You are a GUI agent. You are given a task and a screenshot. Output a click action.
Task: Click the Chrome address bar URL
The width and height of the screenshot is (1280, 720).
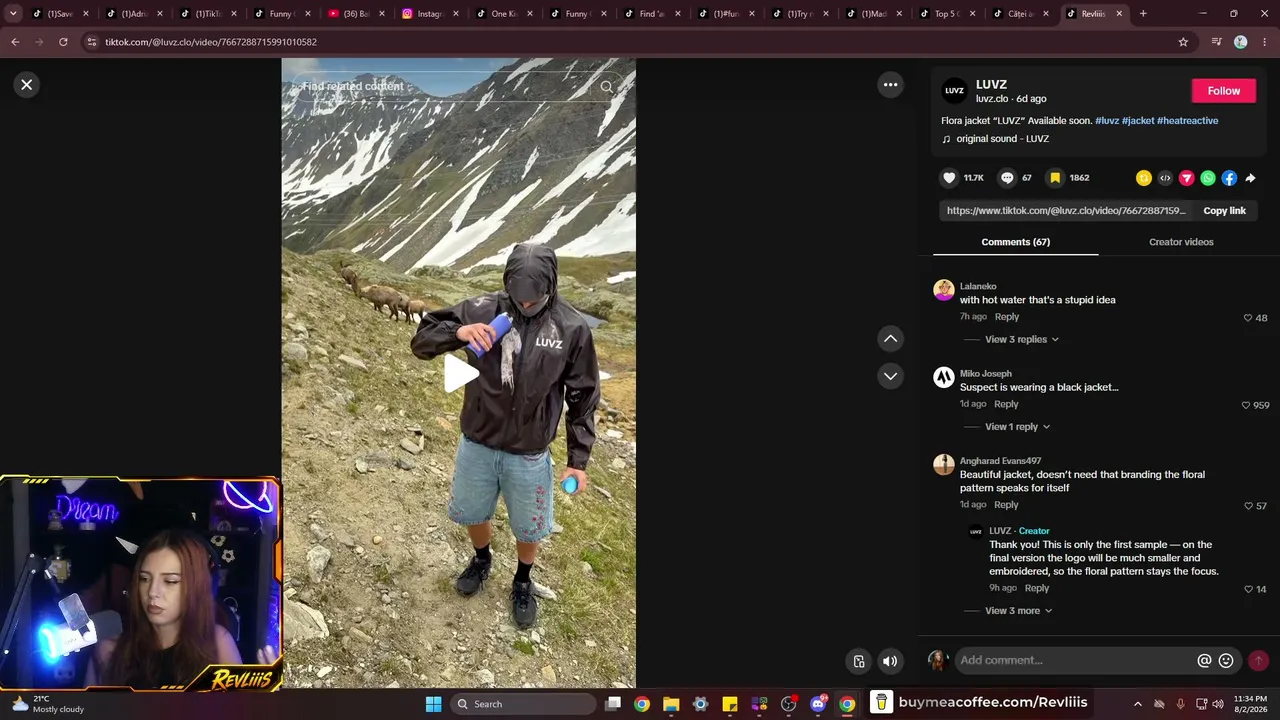tap(211, 42)
